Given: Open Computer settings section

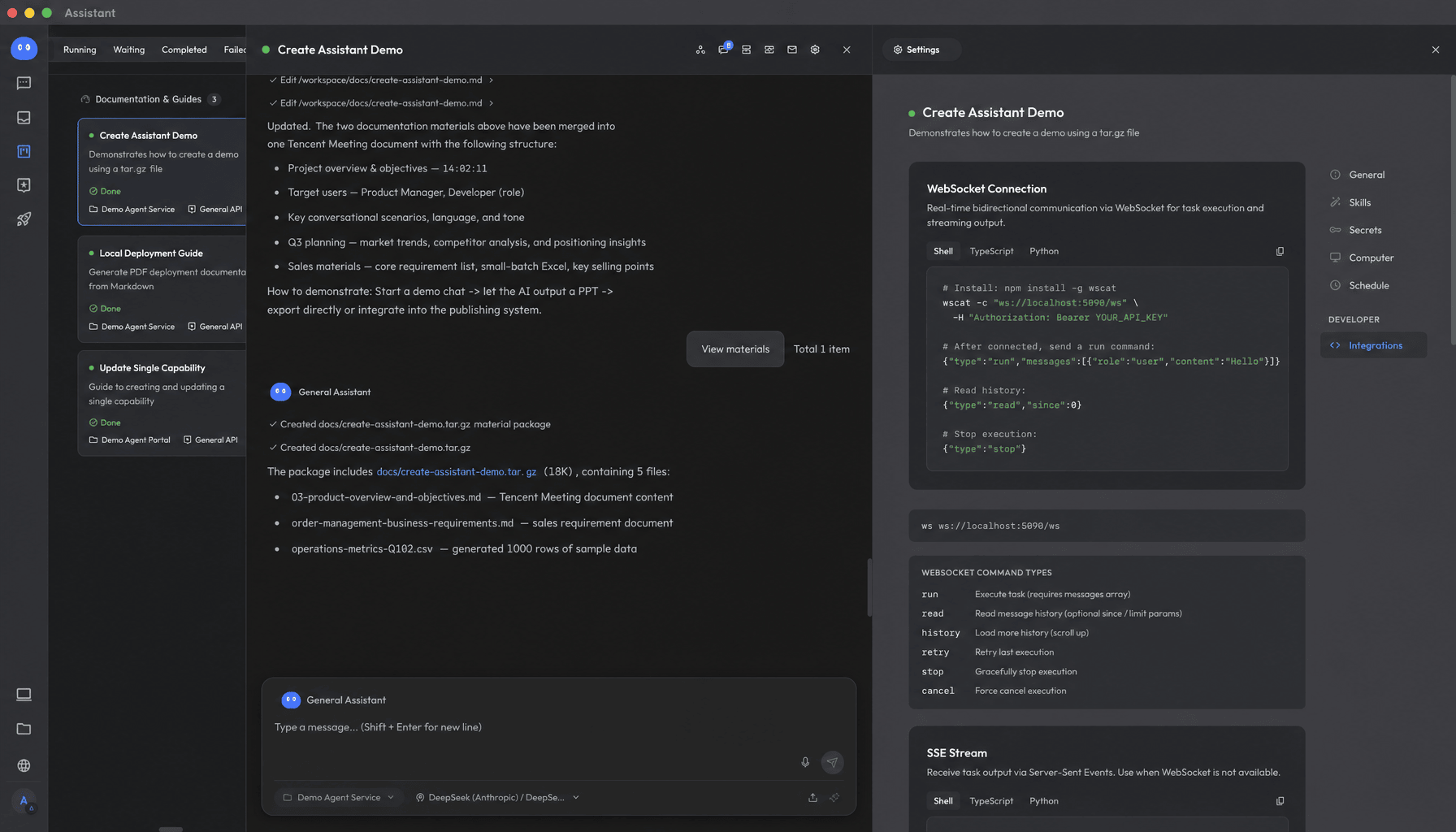Looking at the screenshot, I should click(x=1373, y=258).
